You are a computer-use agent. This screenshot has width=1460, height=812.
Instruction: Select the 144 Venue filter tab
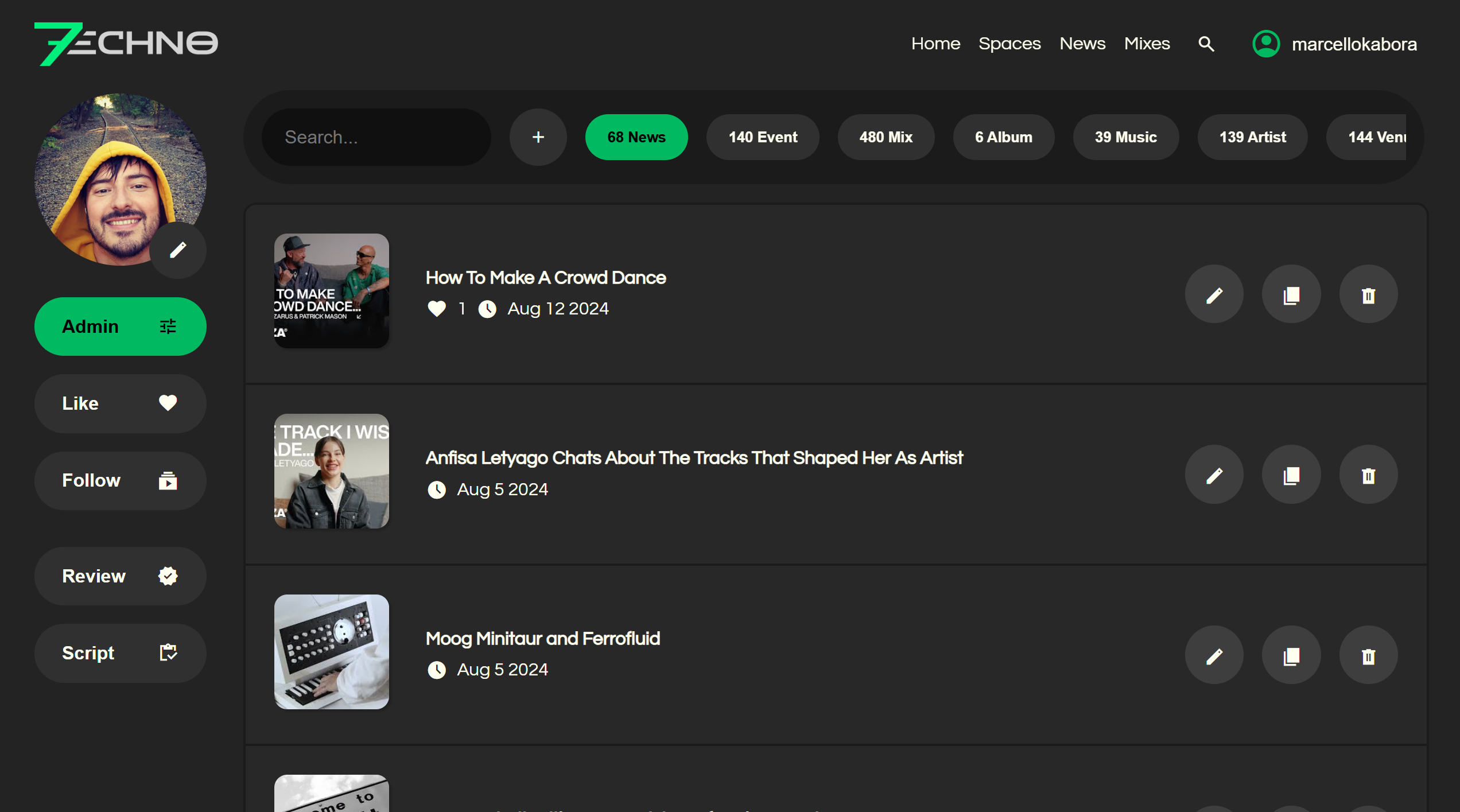[x=1366, y=137]
